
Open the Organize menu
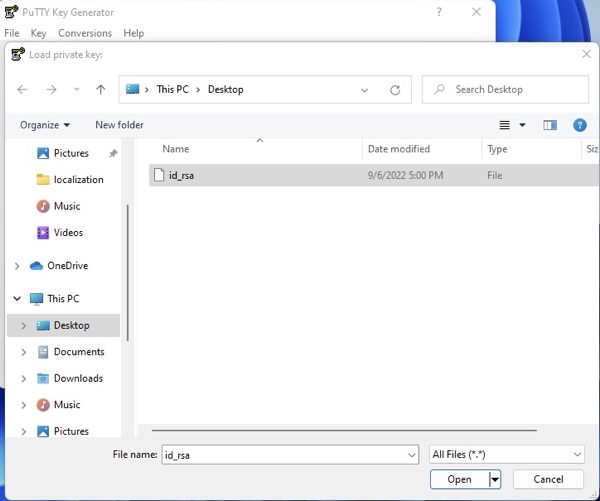(45, 125)
